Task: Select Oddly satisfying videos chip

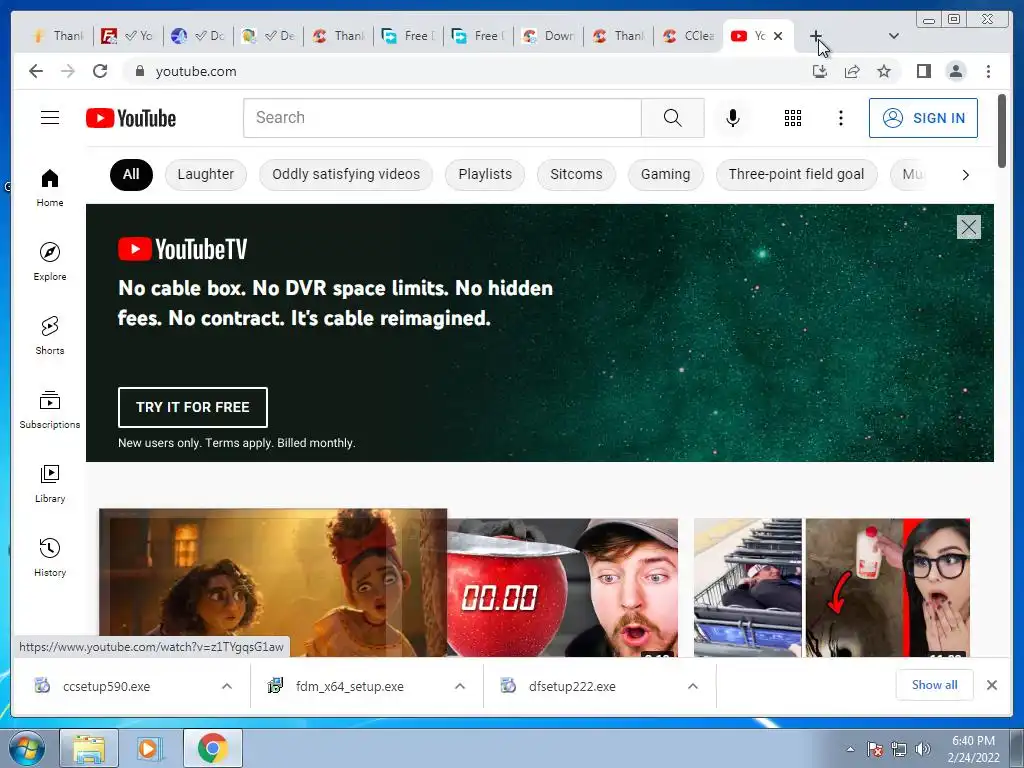Action: point(346,174)
